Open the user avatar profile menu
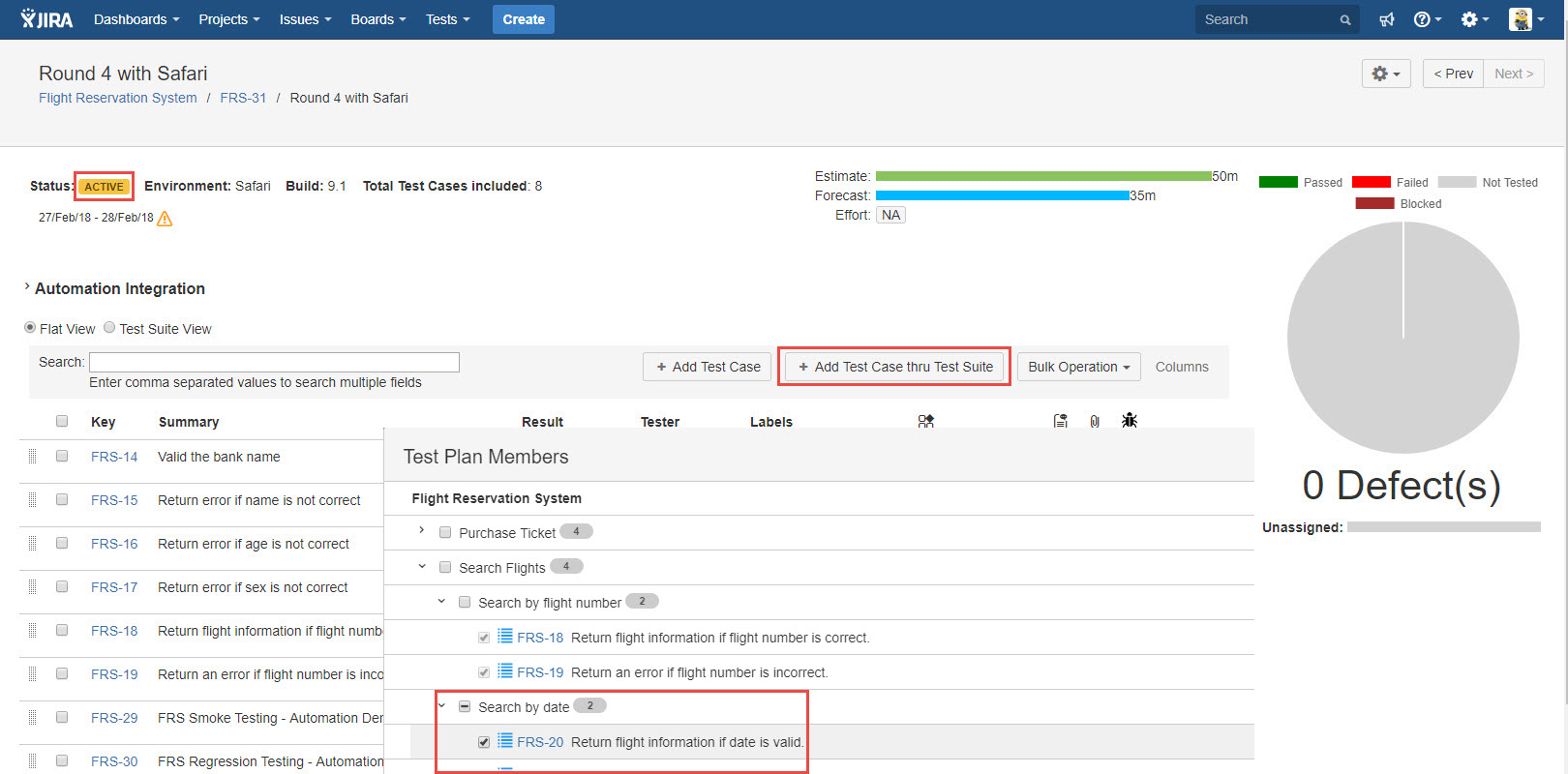The height and width of the screenshot is (774, 1568). (x=1526, y=19)
